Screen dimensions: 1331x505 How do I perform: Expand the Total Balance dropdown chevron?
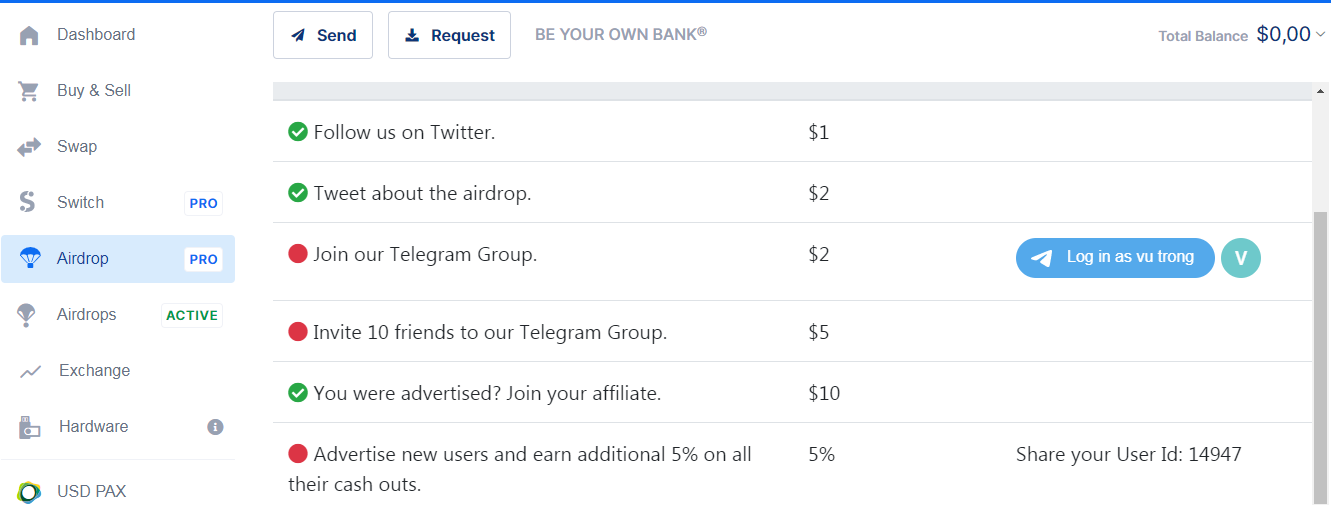pyautogui.click(x=1320, y=35)
